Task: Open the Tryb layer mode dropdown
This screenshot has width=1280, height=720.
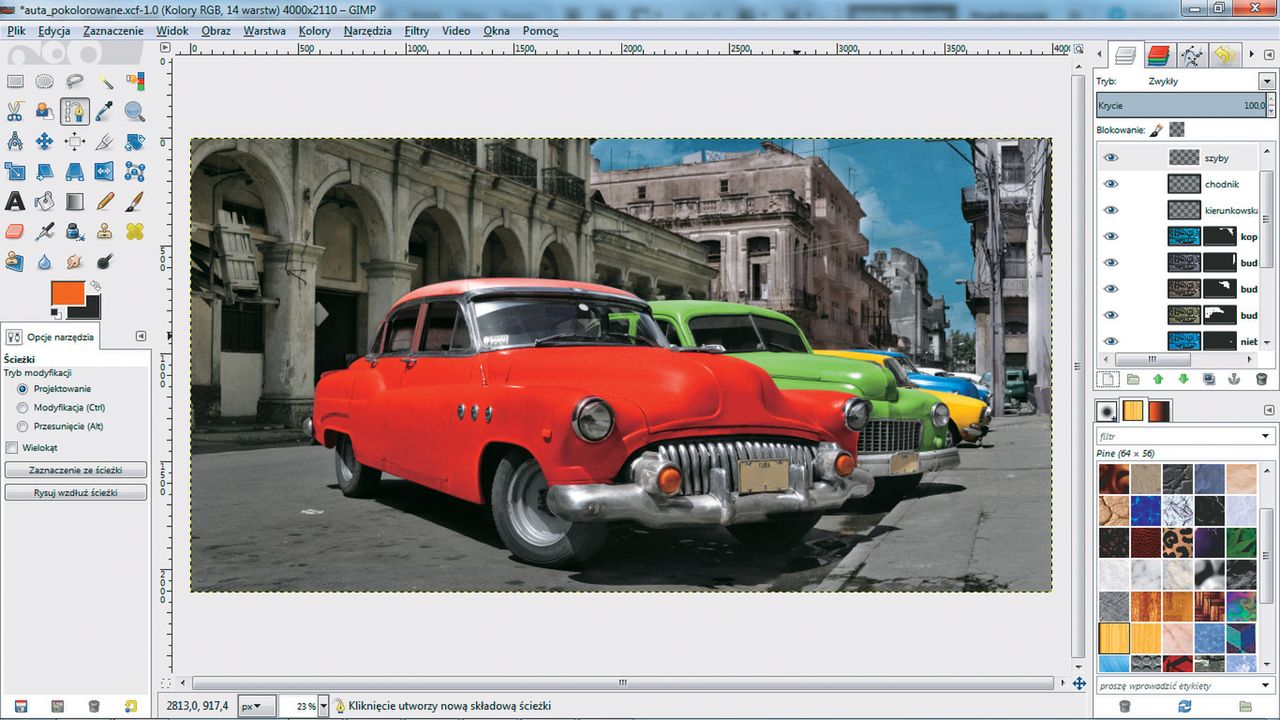Action: pos(1267,81)
